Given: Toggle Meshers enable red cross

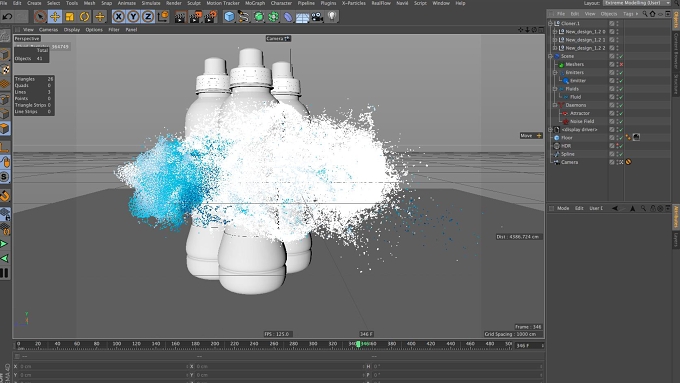Looking at the screenshot, I should (x=621, y=65).
